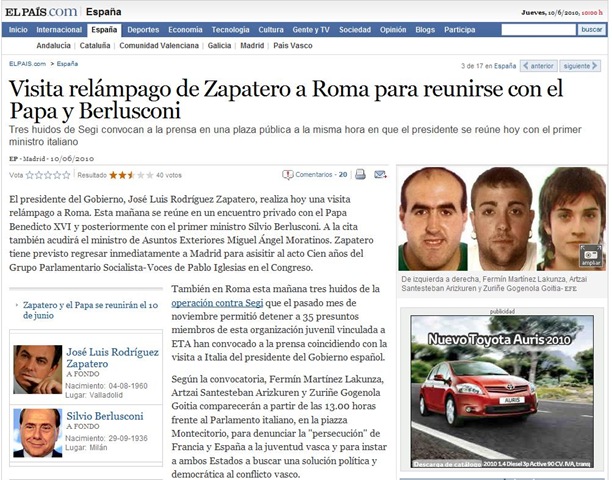Open the Blogs section tab

(x=425, y=30)
